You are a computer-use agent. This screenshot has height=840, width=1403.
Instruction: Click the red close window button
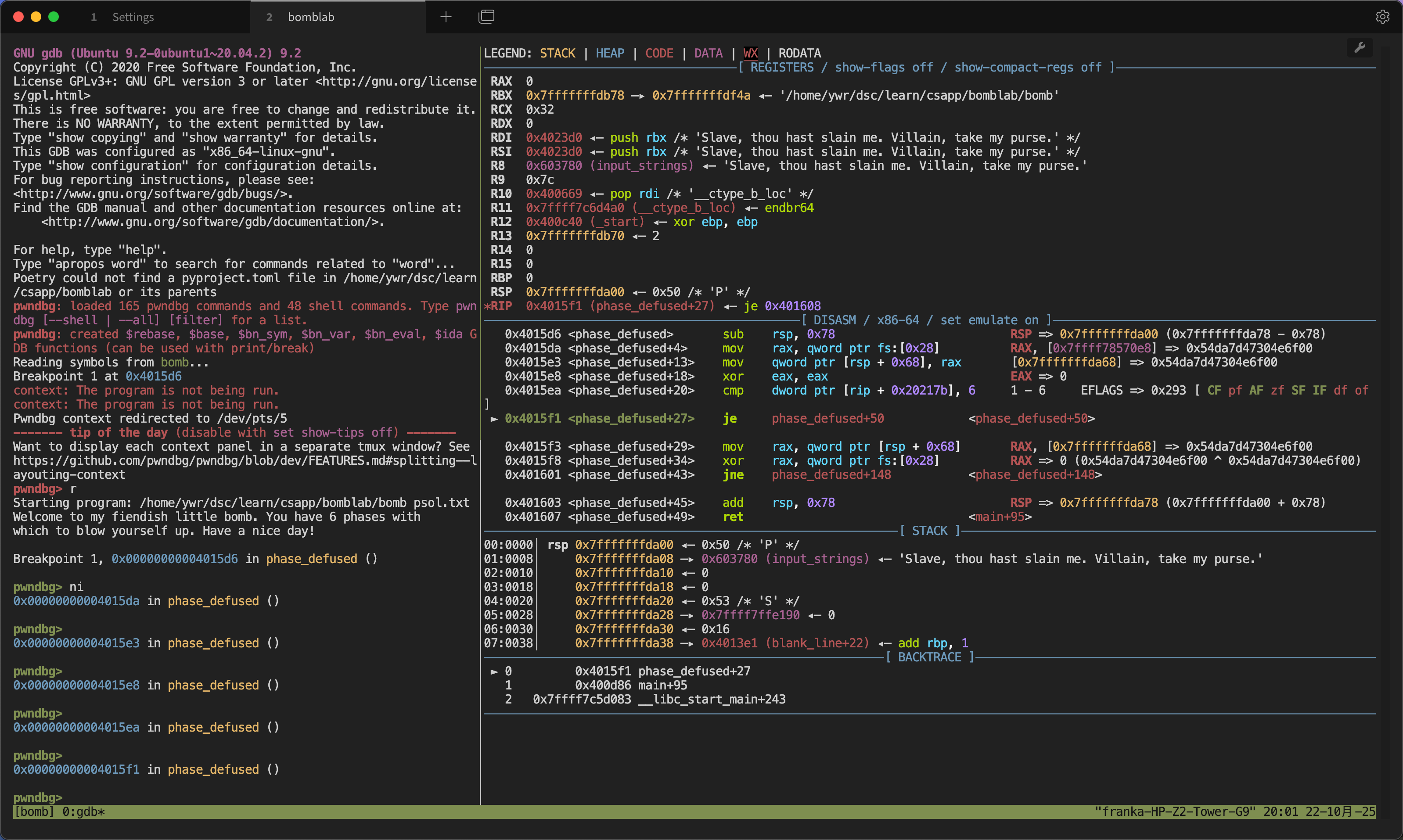pyautogui.click(x=18, y=17)
